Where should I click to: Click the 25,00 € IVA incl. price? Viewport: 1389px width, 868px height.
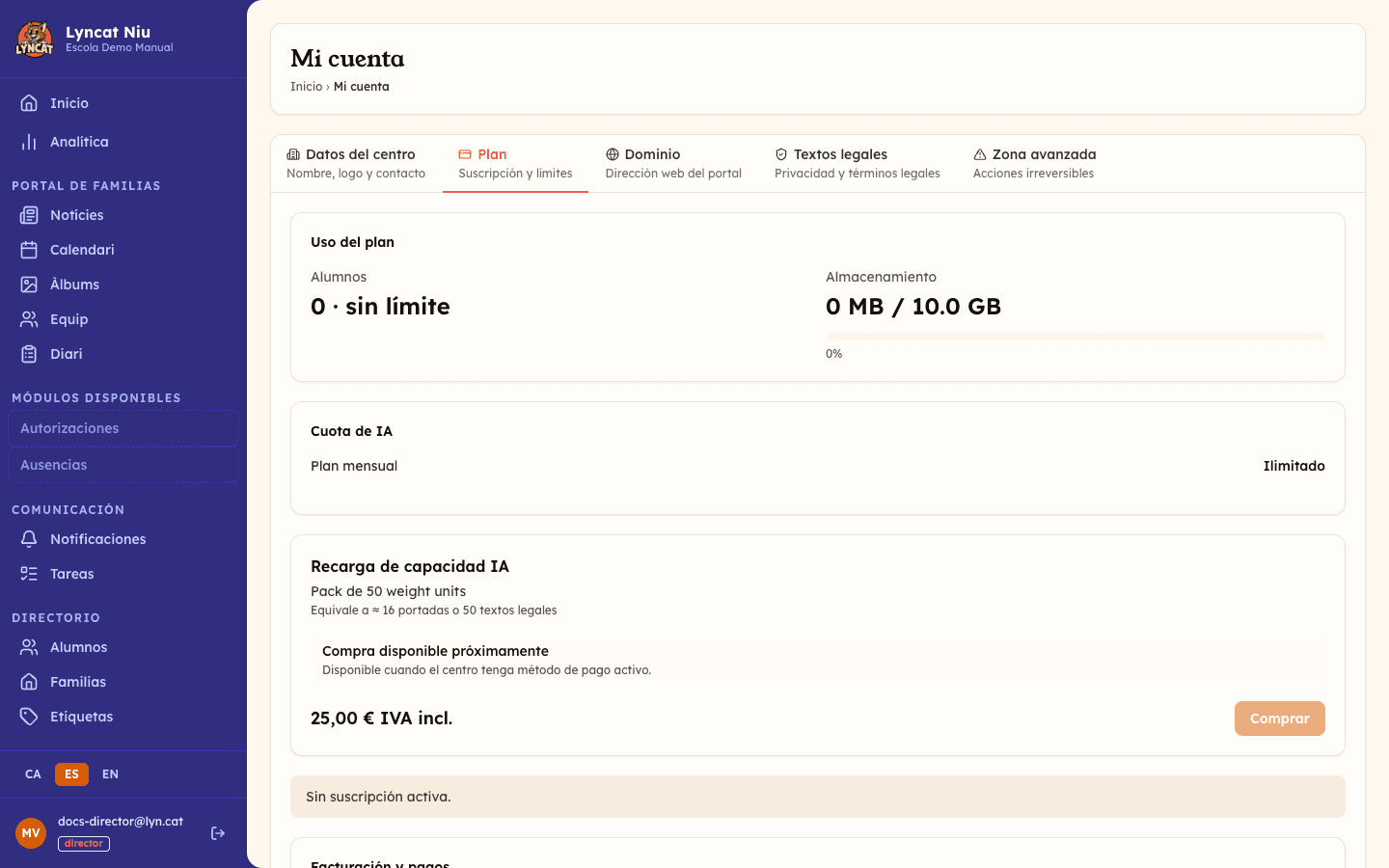[381, 719]
